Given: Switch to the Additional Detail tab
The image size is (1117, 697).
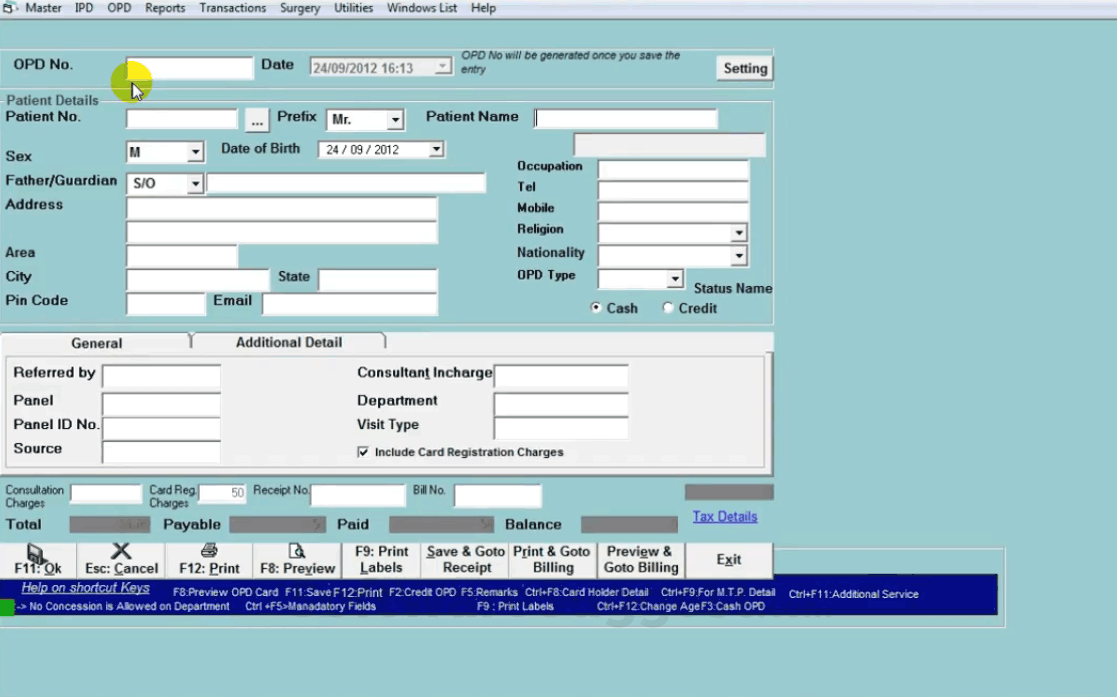Looking at the screenshot, I should 288,342.
